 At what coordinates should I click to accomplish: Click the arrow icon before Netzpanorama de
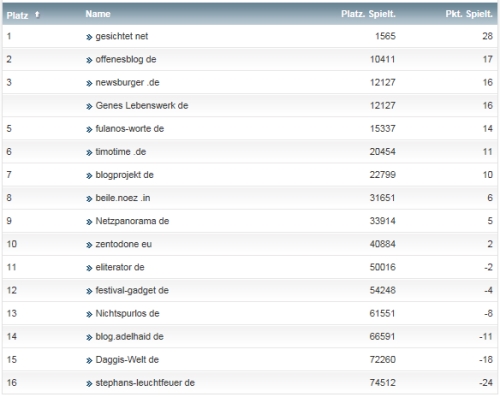point(89,222)
